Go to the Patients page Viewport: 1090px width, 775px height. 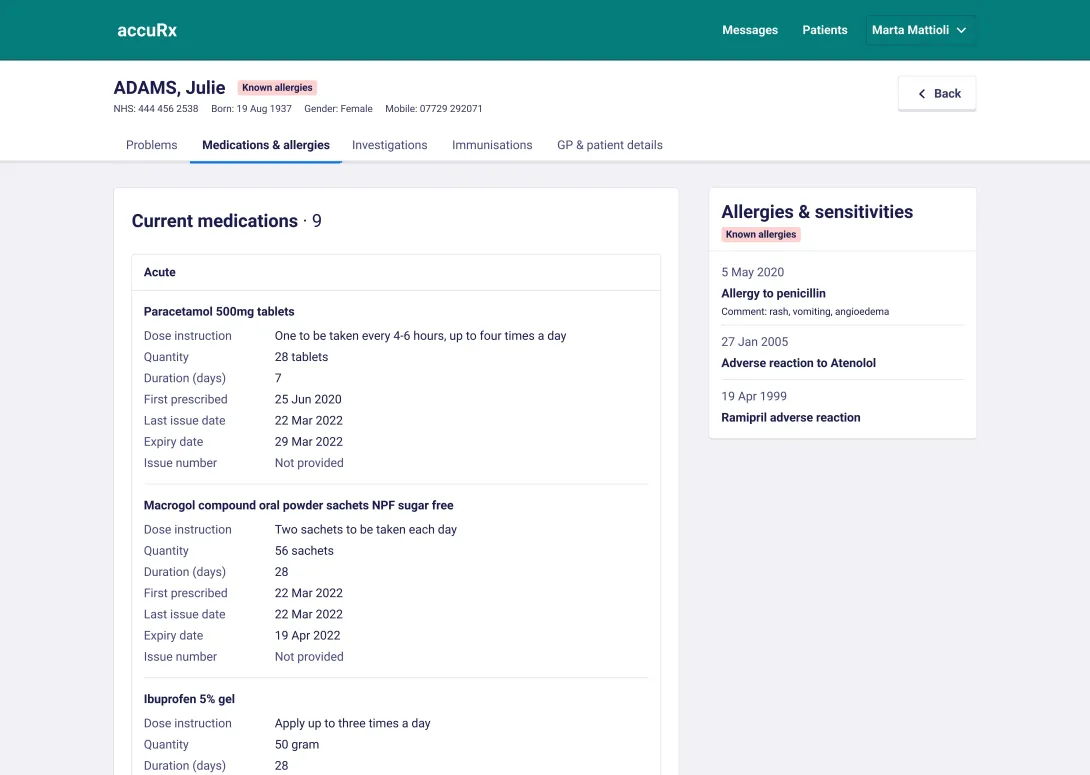coord(824,31)
